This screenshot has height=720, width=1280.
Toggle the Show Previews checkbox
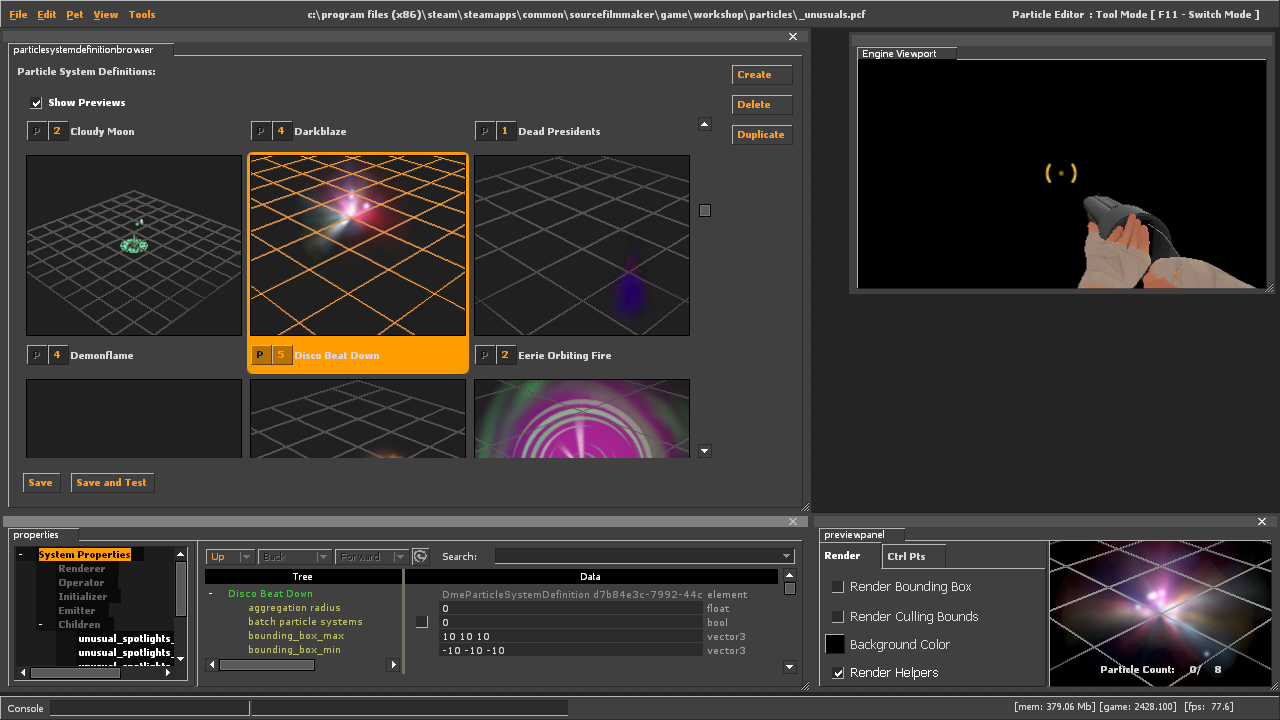37,103
